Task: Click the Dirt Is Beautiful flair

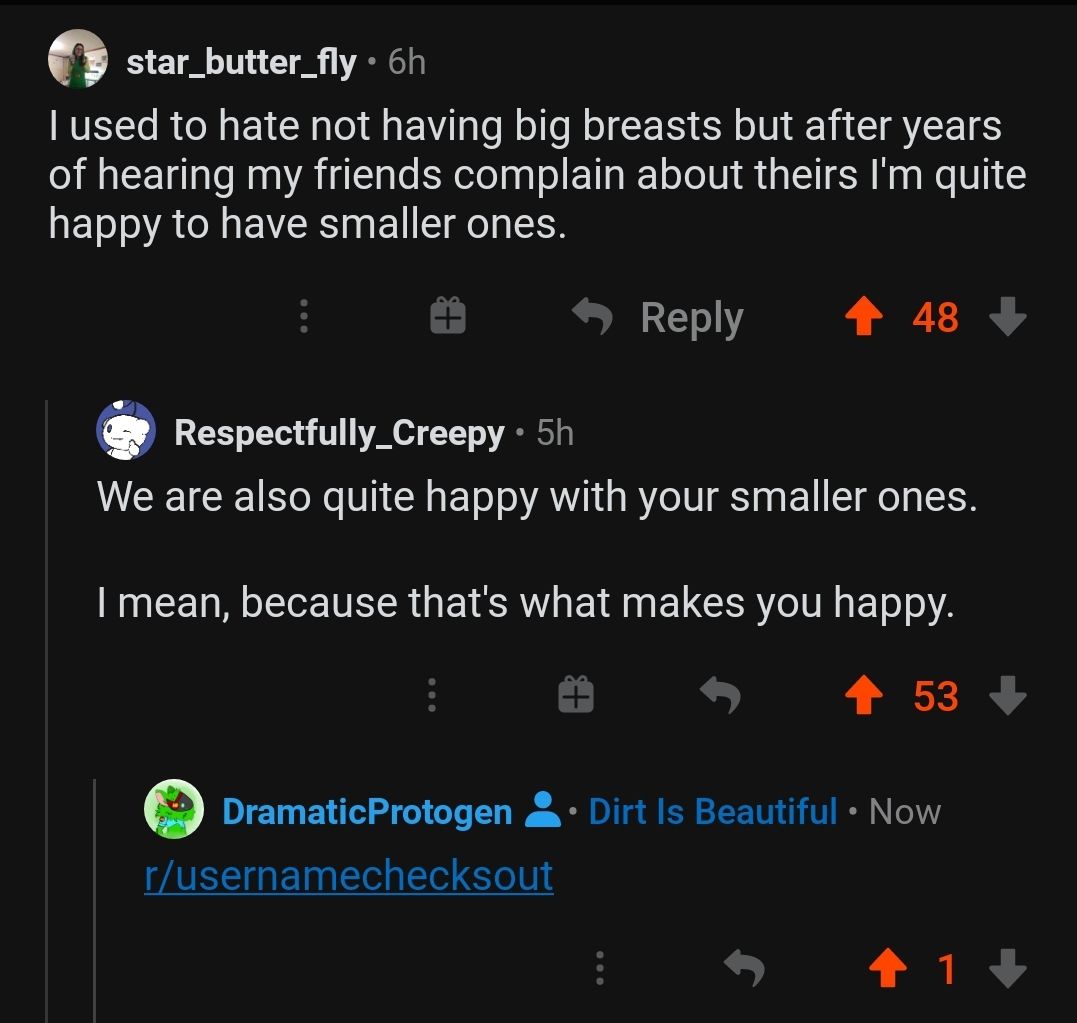Action: (x=712, y=811)
